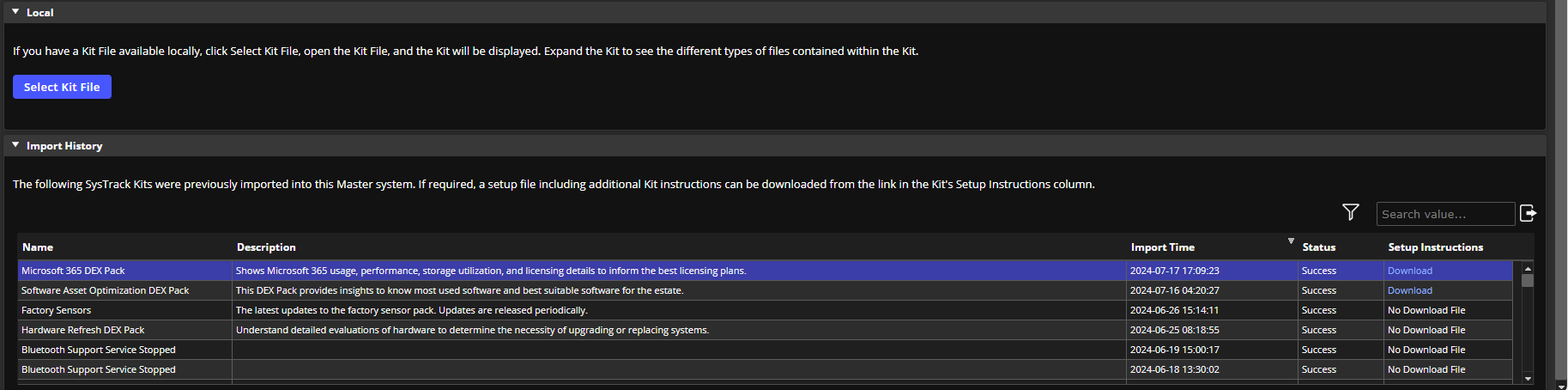The image size is (1568, 390).
Task: Download setup instructions for Microsoft 365 DEX Pack
Action: point(1409,271)
